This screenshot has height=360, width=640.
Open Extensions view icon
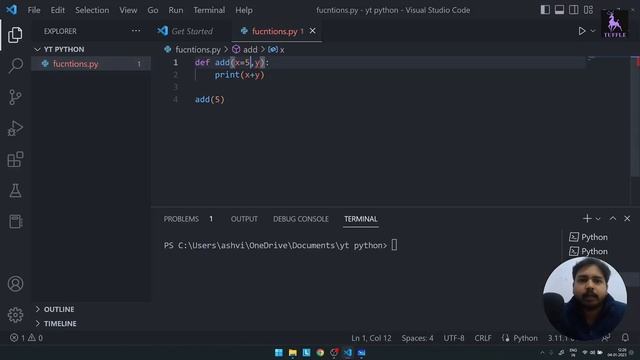click(x=15, y=159)
